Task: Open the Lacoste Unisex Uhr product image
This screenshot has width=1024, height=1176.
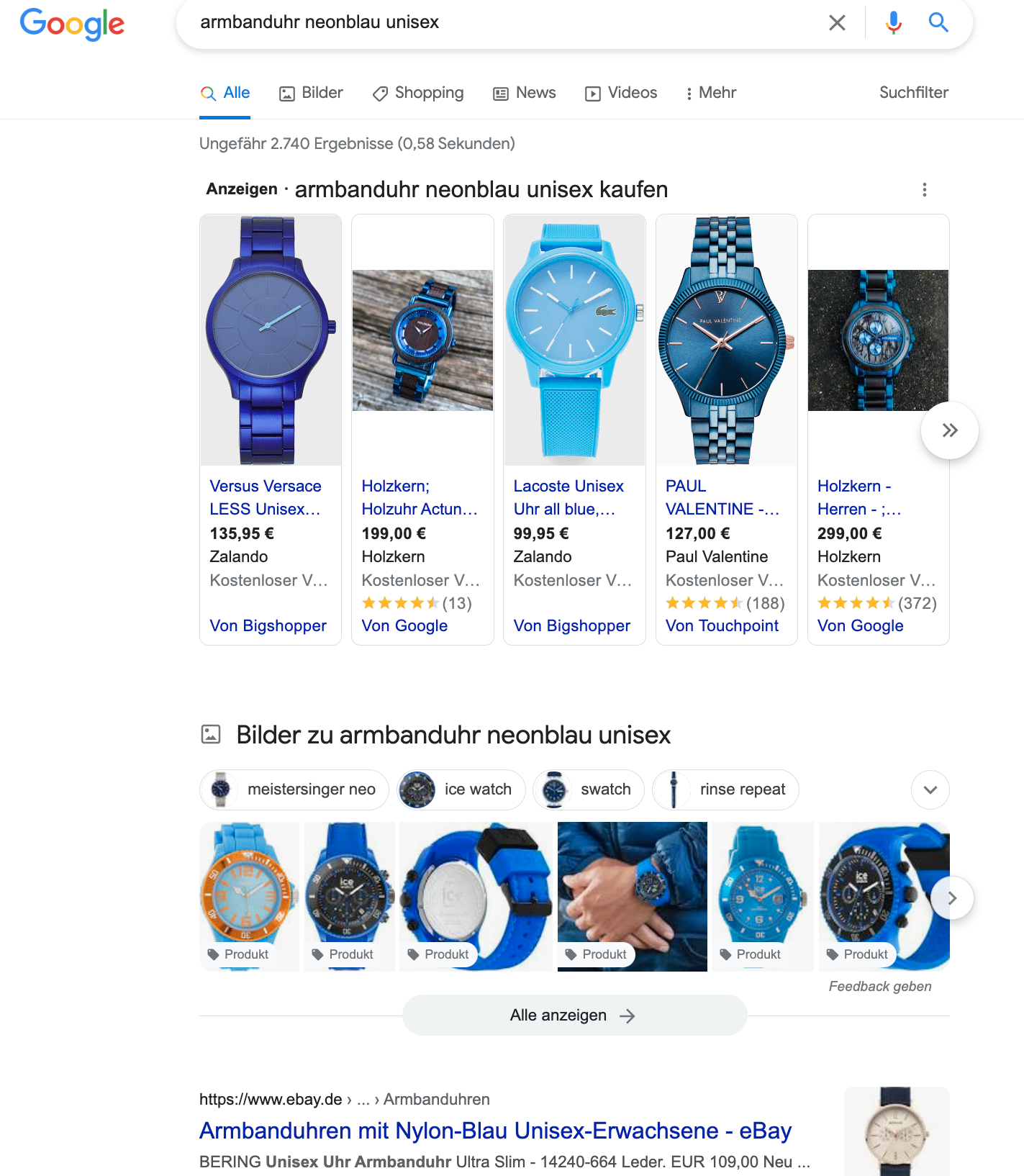Action: coord(574,340)
